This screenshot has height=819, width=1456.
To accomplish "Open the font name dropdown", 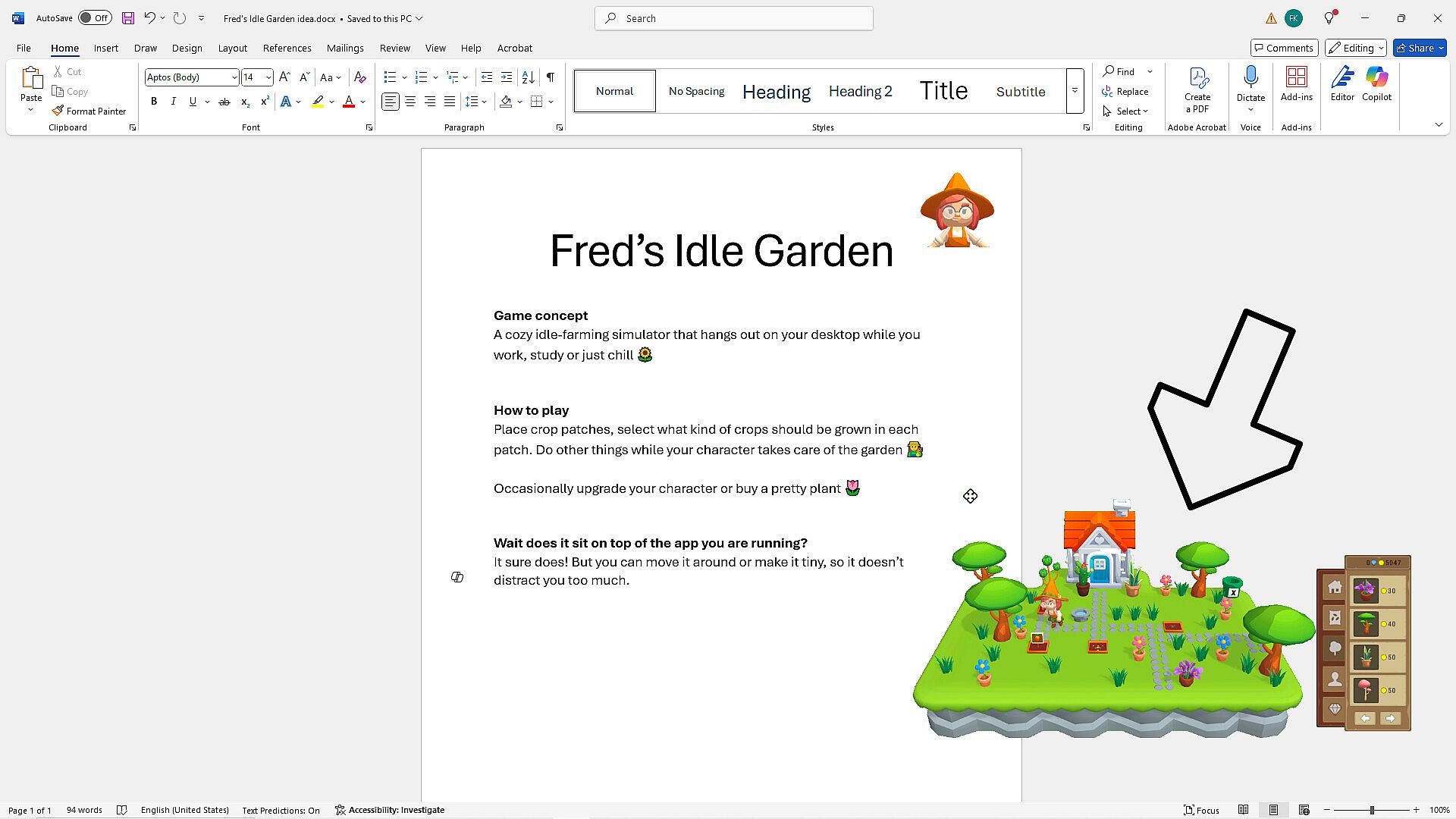I will pos(234,77).
